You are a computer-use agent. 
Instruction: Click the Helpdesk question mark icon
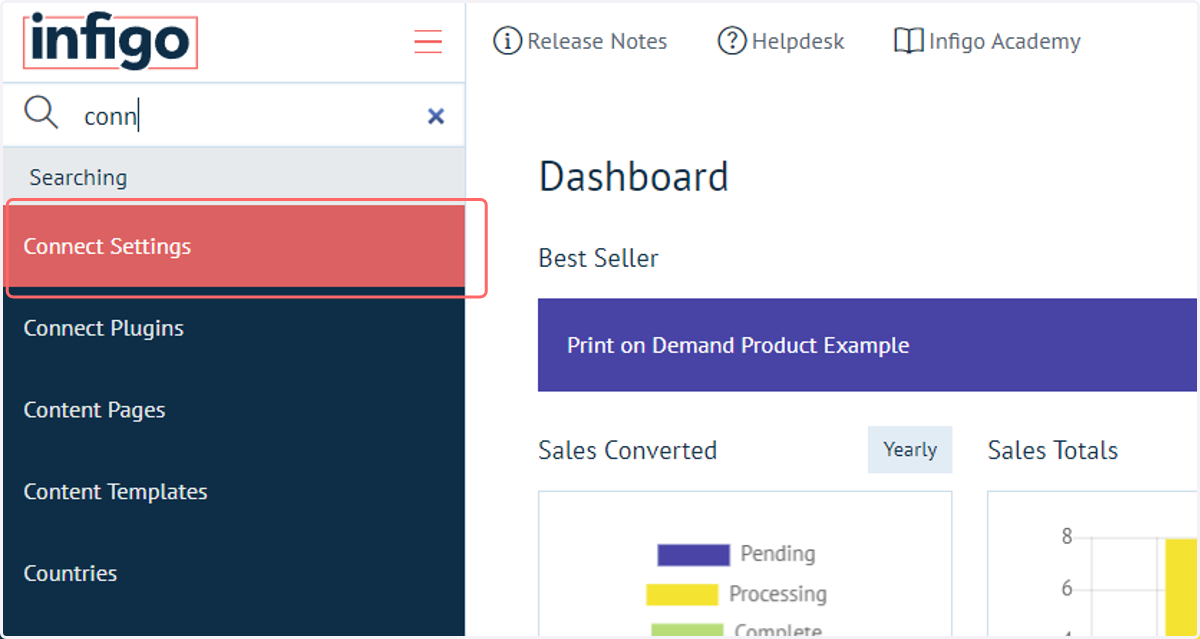(x=732, y=41)
